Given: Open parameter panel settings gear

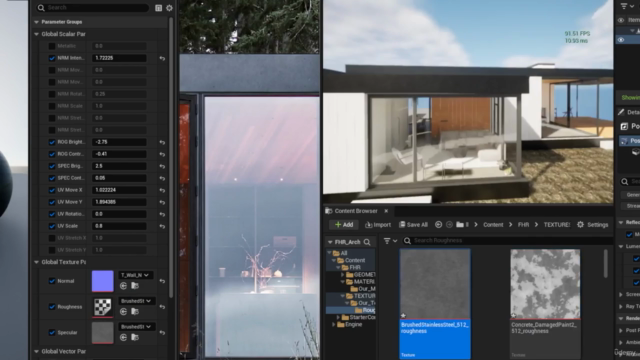Looking at the screenshot, I should [x=169, y=8].
